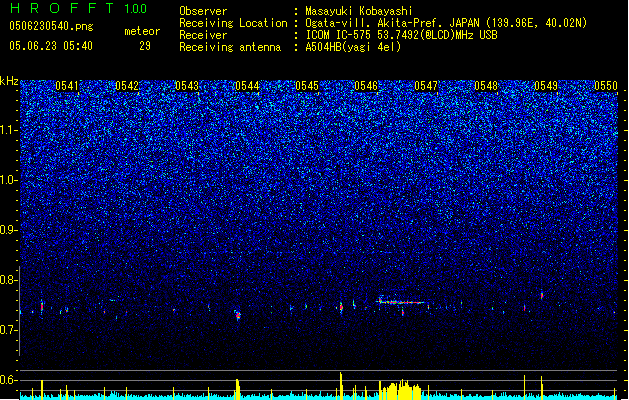Click the 1.1 kHz axis label
The height and width of the screenshot is (400, 629).
(9, 130)
